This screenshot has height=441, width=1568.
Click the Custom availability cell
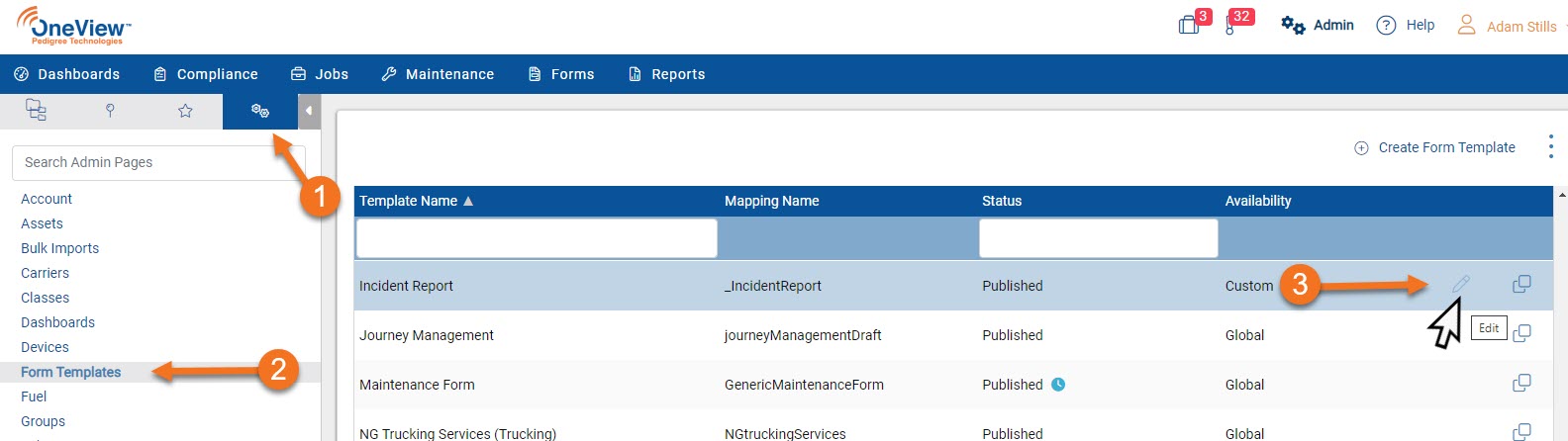pos(1249,286)
